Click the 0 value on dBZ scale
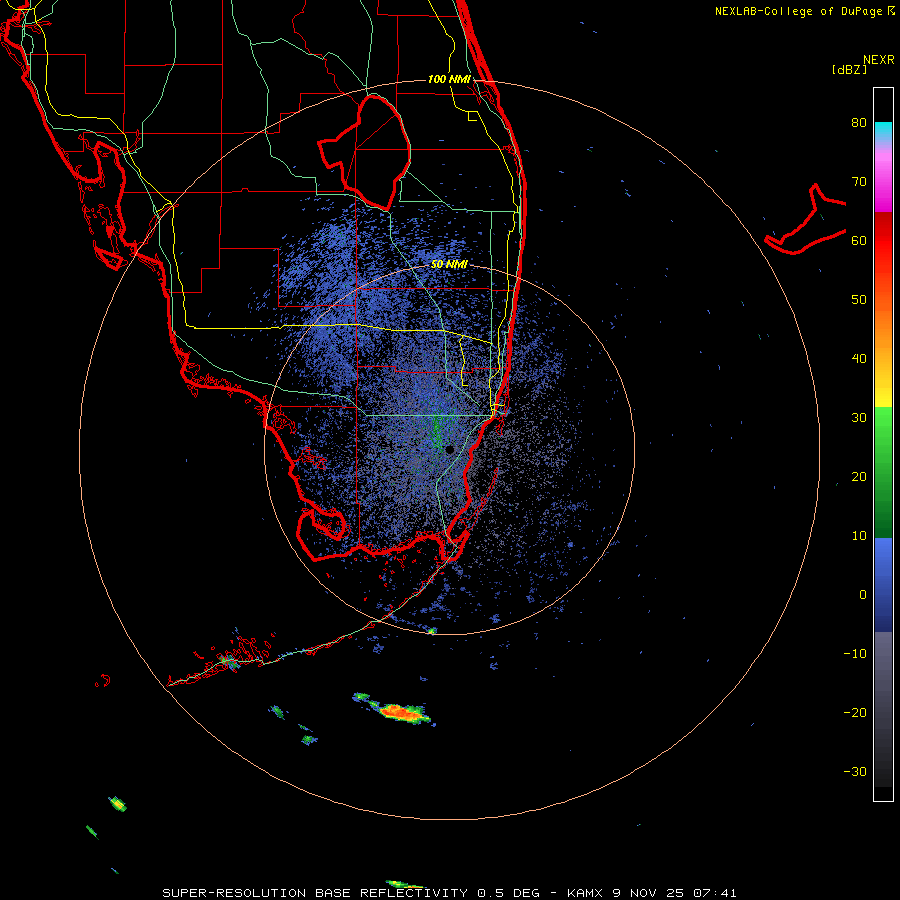 coord(863,595)
